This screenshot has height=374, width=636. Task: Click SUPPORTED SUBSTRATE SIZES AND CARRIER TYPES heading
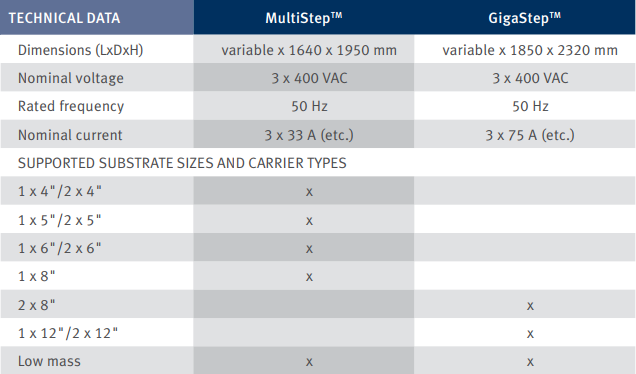click(182, 163)
